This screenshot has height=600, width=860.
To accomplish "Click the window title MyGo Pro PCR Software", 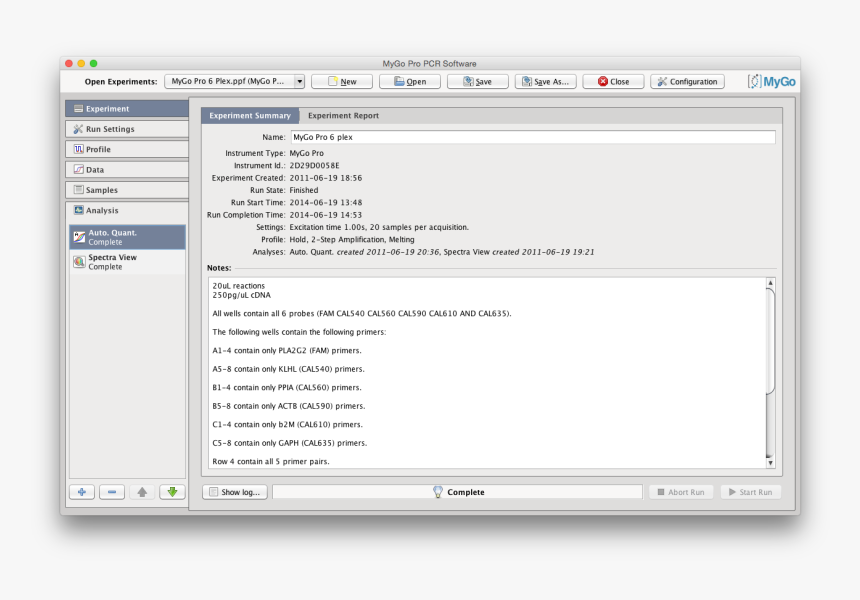I will click(429, 64).
